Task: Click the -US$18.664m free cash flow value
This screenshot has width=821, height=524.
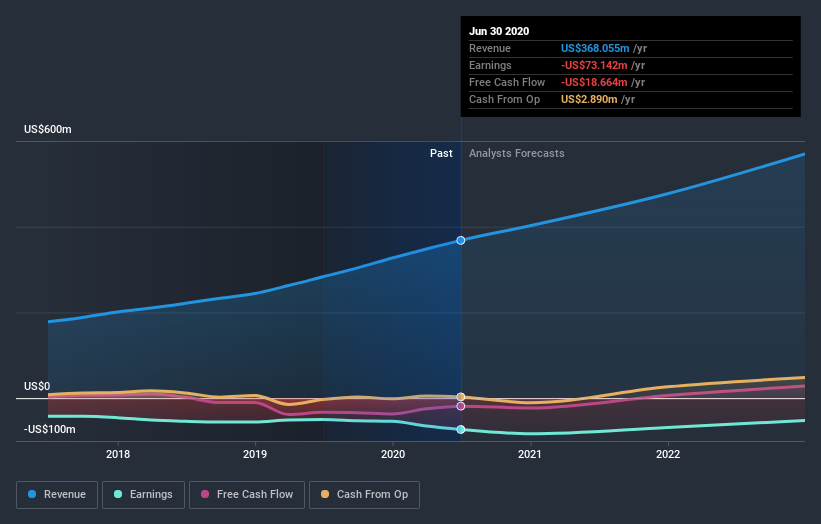Action: tap(594, 82)
